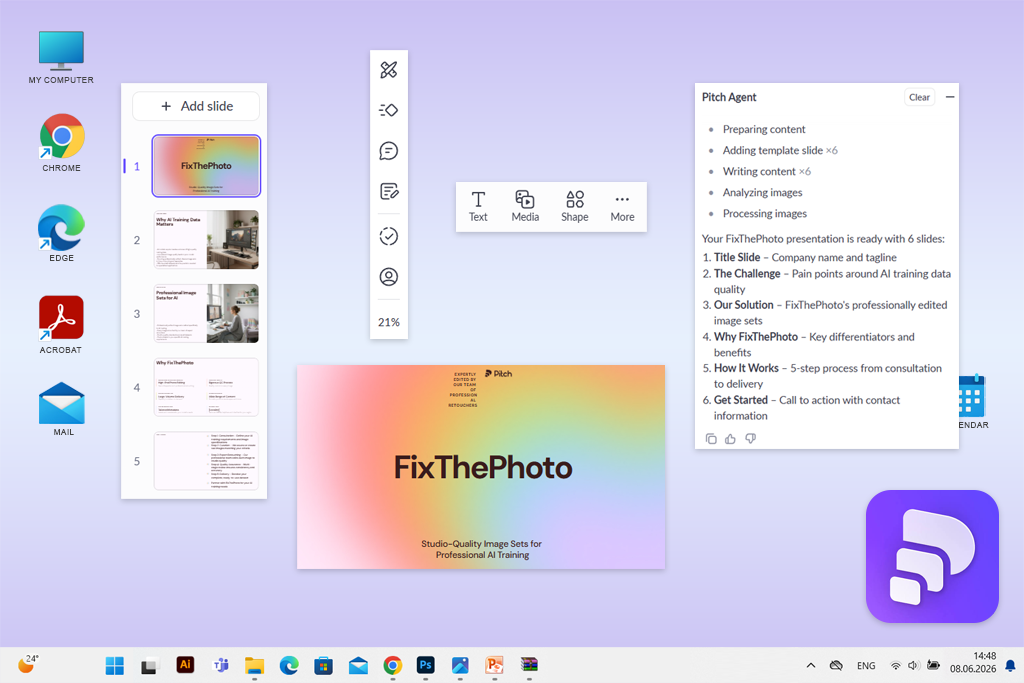1024x683 pixels.
Task: Open PowerPoint from taskbar
Action: pos(494,665)
